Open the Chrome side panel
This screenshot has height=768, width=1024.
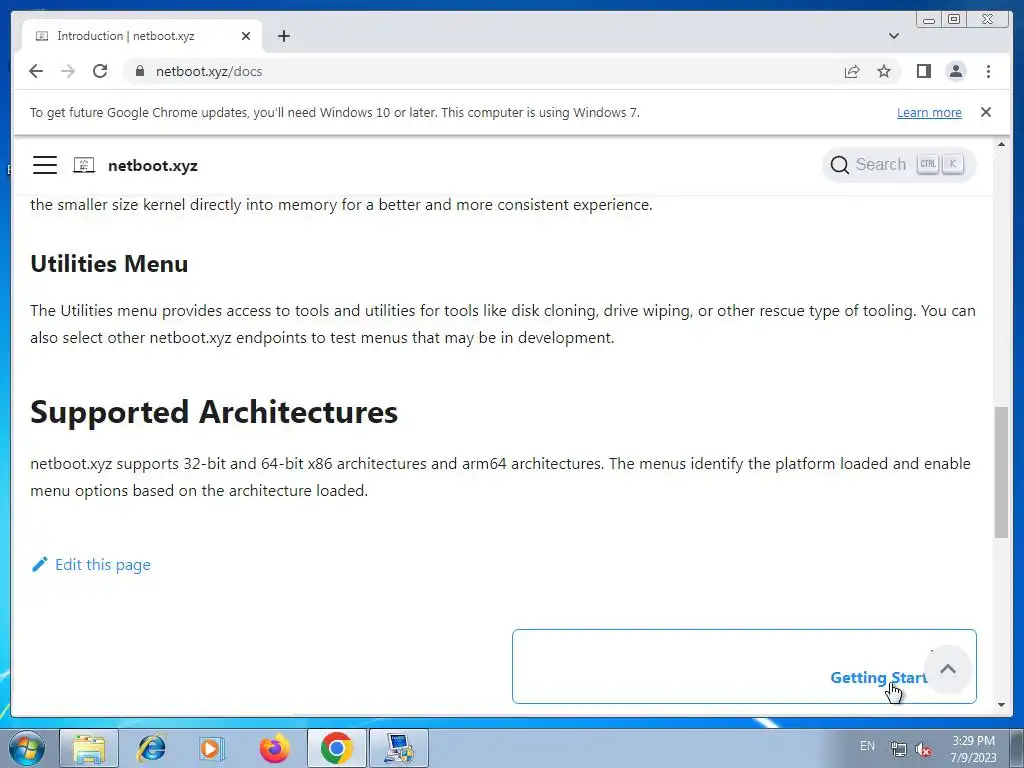(923, 71)
